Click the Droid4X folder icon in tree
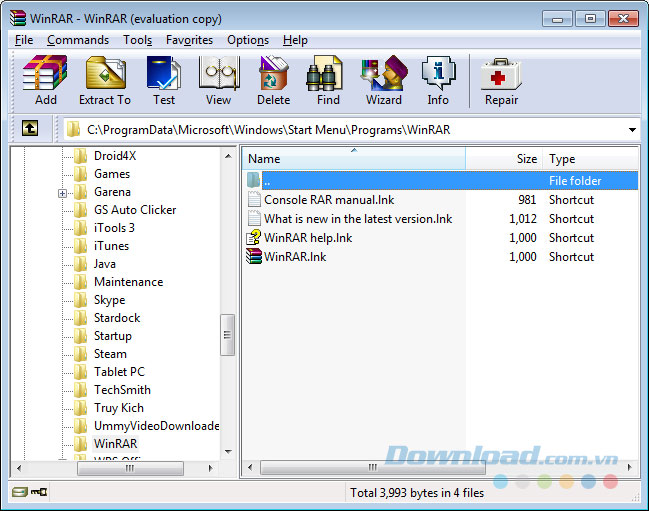The height and width of the screenshot is (511, 649). (x=80, y=156)
